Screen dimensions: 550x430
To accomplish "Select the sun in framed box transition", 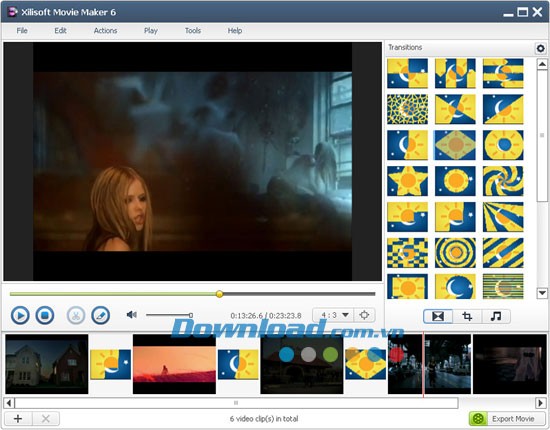I will (x=407, y=286).
